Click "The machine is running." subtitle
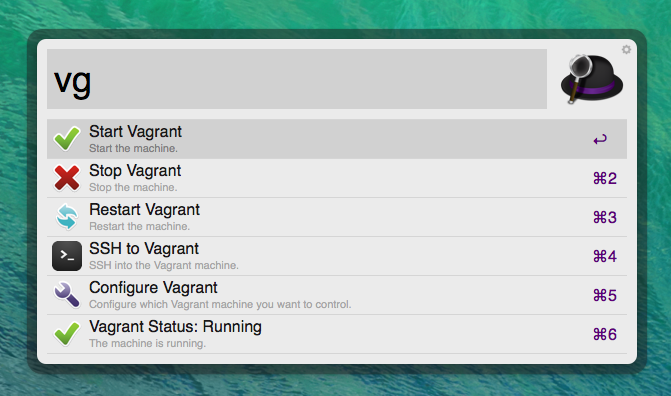The height and width of the screenshot is (396, 671). coord(148,343)
